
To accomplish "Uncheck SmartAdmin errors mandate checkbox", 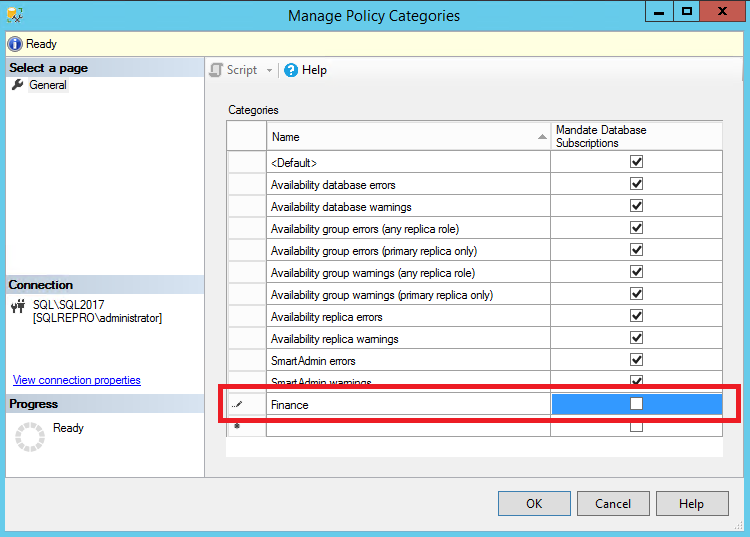I will 636,360.
